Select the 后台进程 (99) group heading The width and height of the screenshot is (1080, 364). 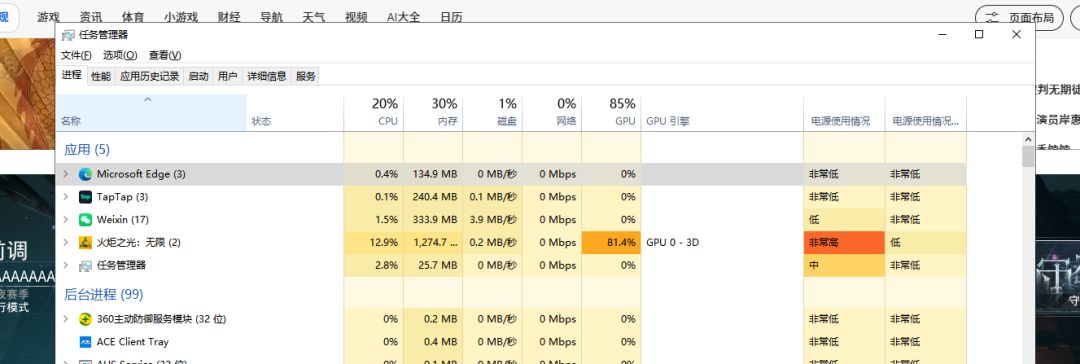coord(103,294)
